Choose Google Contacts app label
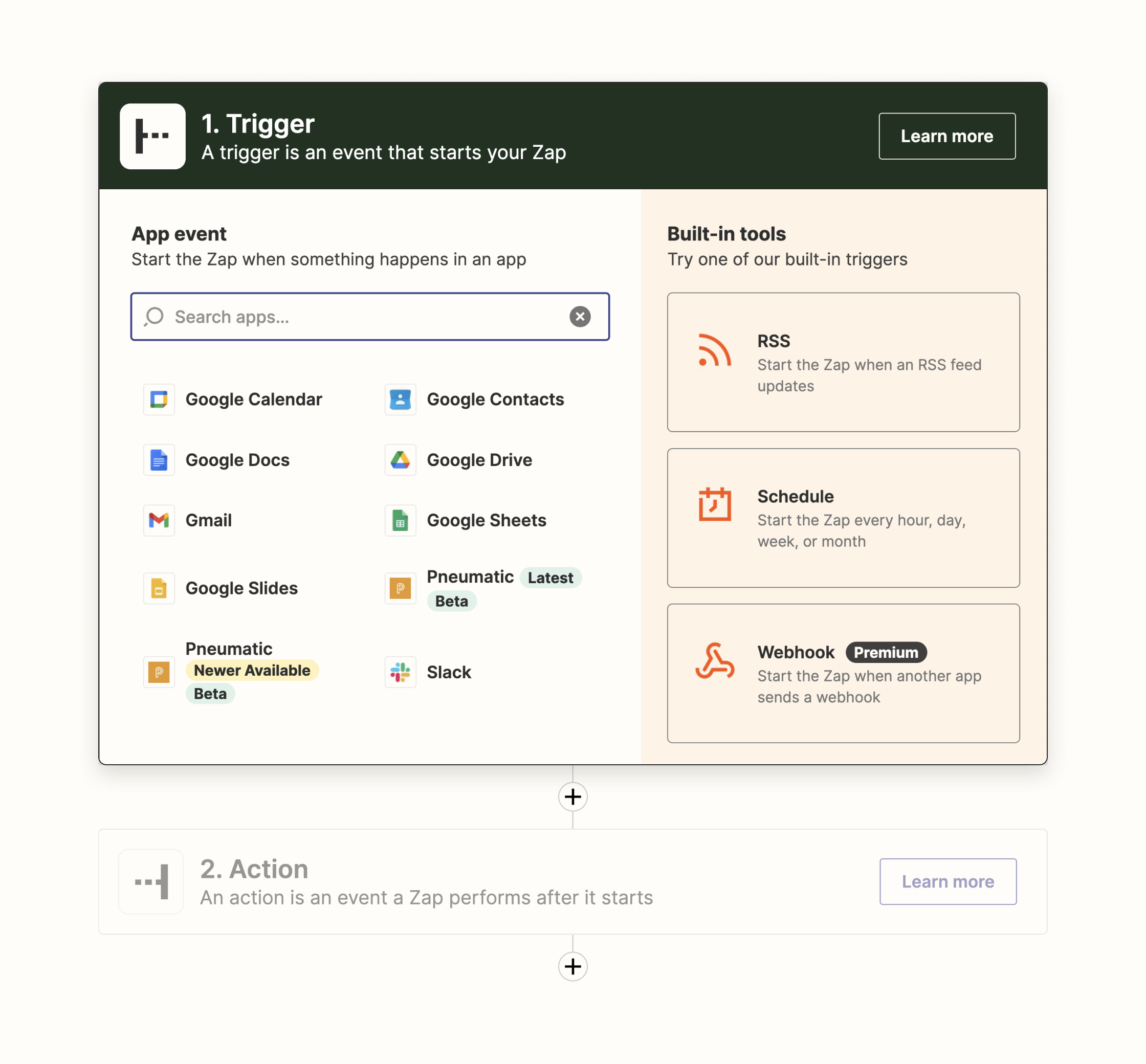This screenshot has height=1064, width=1146. 495,400
